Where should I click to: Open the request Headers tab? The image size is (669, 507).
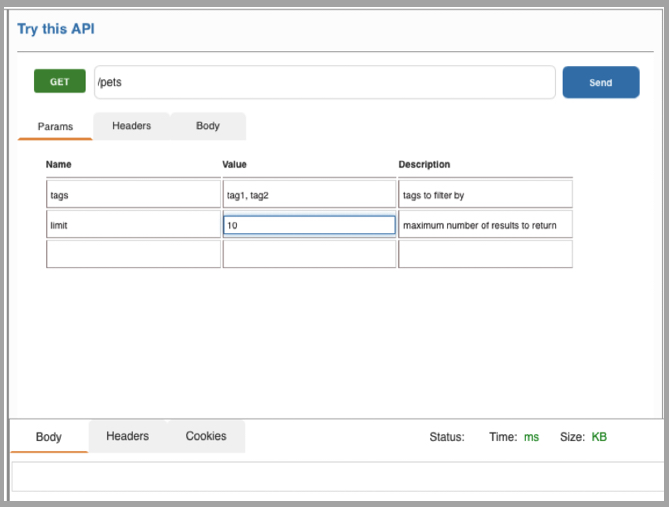click(x=132, y=126)
